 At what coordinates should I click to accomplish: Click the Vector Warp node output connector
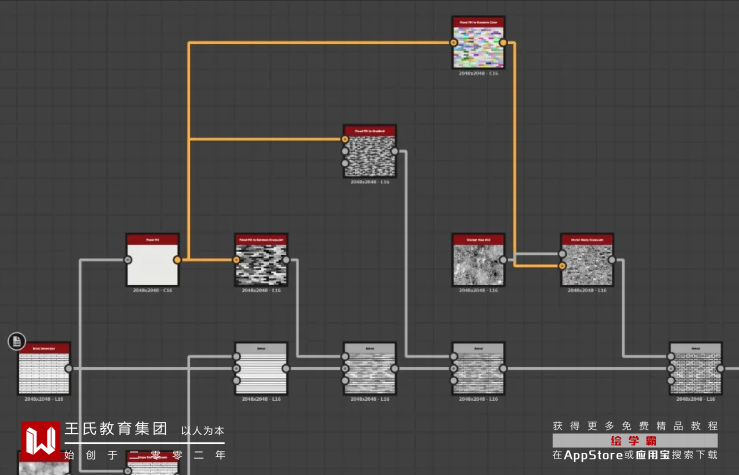pos(612,260)
